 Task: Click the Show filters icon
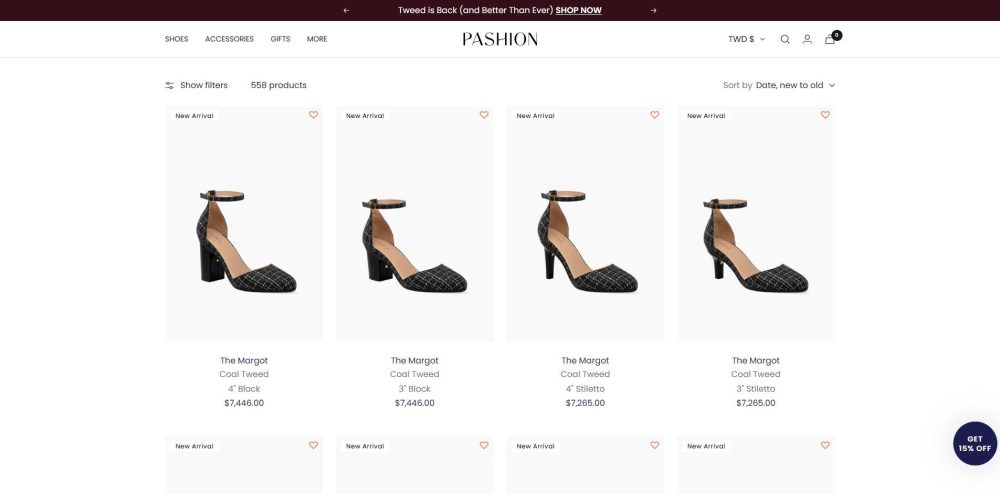[170, 85]
